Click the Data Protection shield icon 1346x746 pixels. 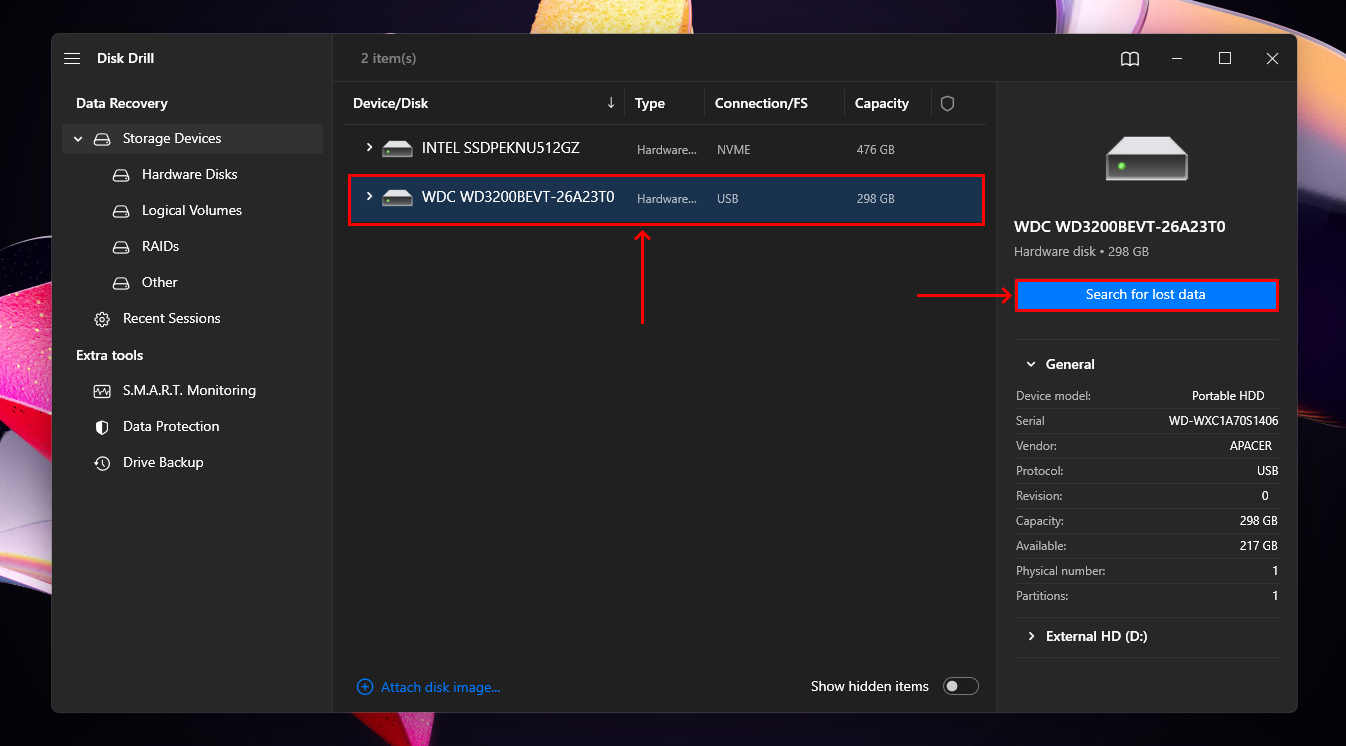(x=102, y=427)
